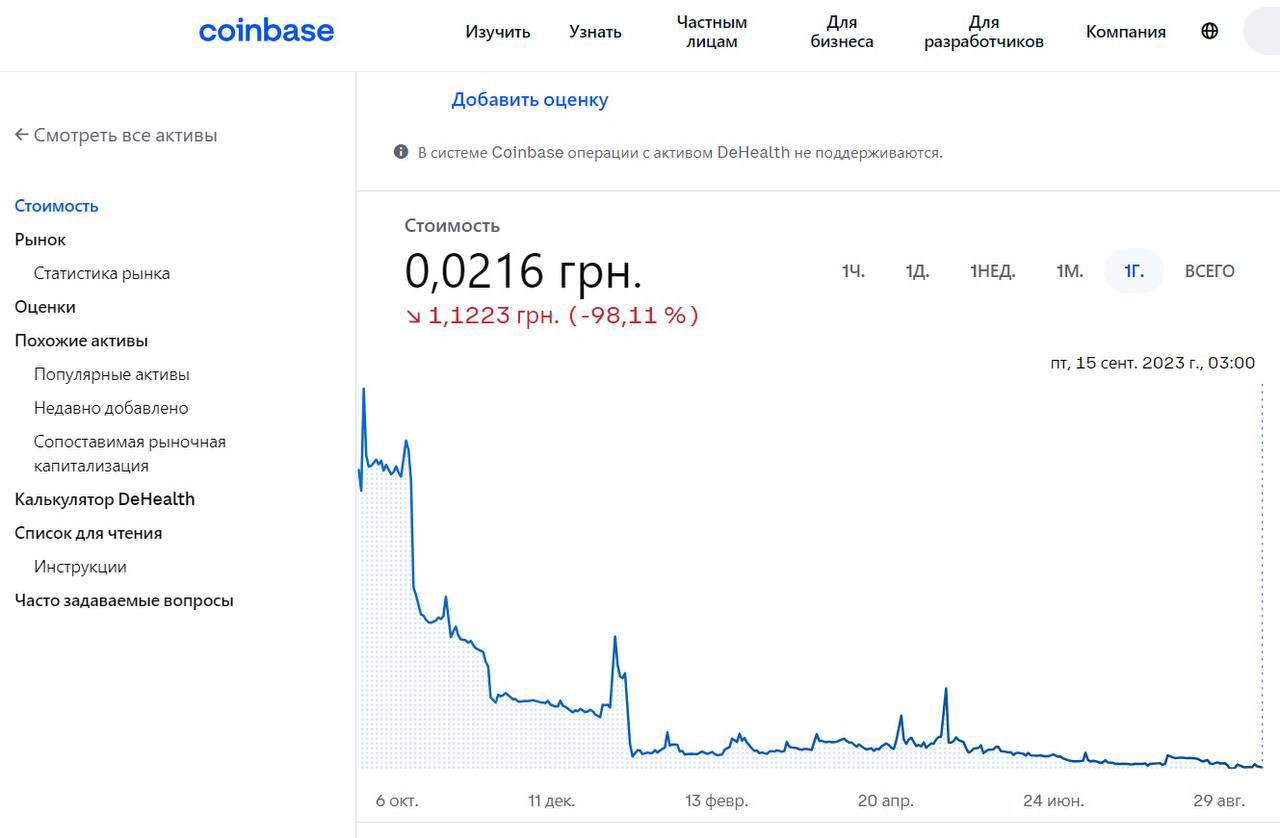Image resolution: width=1280 pixels, height=838 pixels.
Task: Select the 1Г. yearly range
Action: coord(1133,271)
